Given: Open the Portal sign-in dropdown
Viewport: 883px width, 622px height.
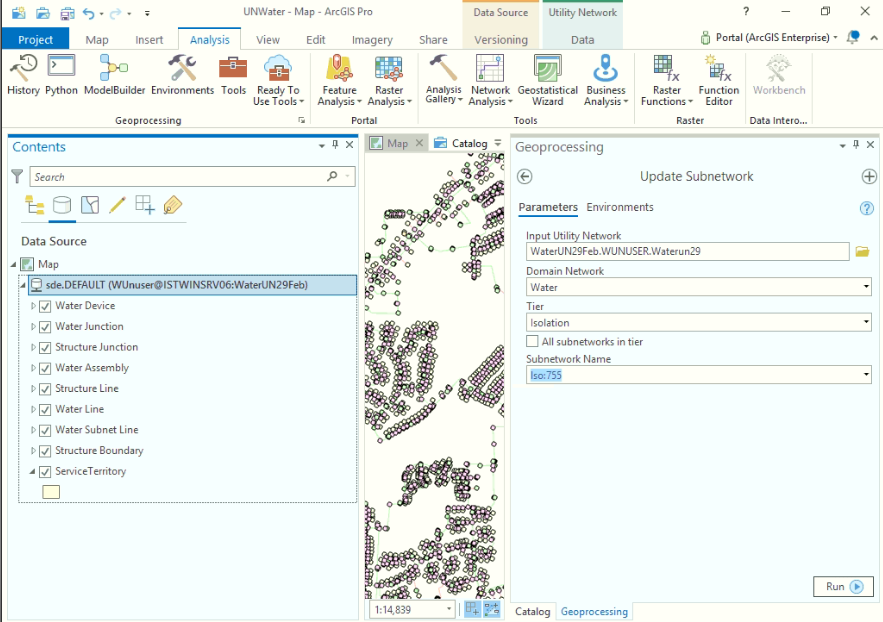Looking at the screenshot, I should pos(835,38).
